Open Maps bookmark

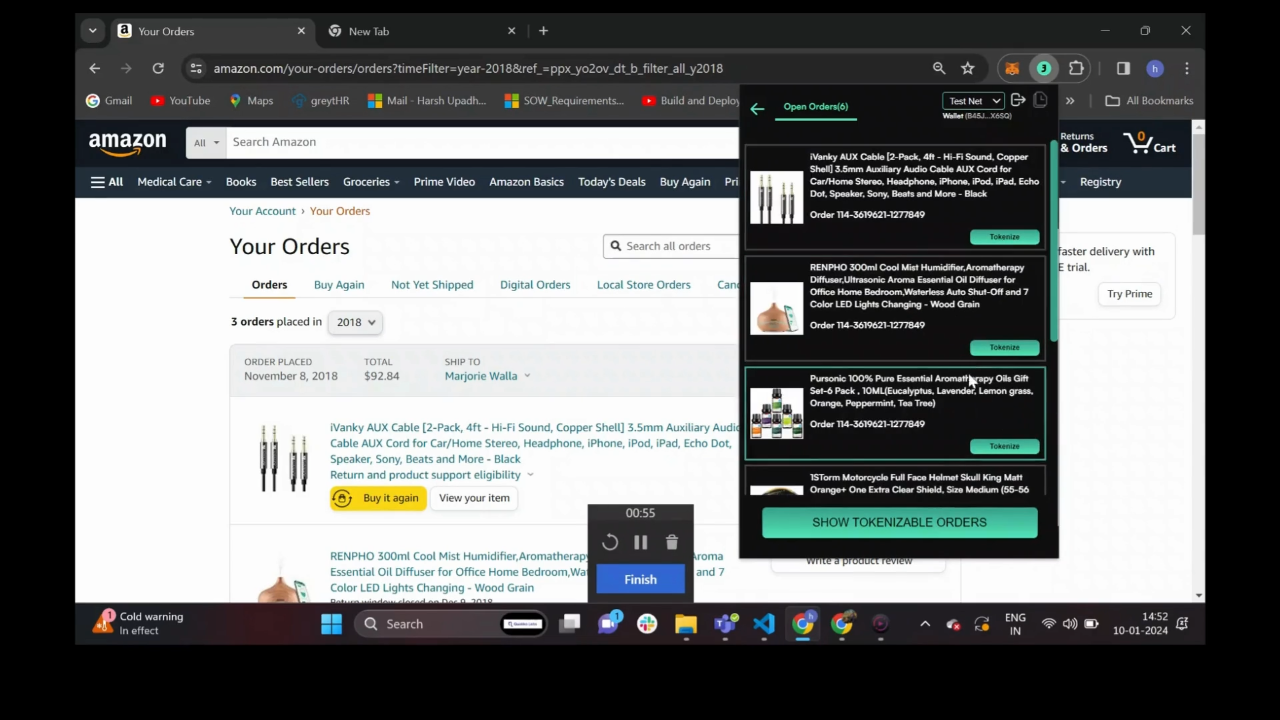click(x=251, y=100)
